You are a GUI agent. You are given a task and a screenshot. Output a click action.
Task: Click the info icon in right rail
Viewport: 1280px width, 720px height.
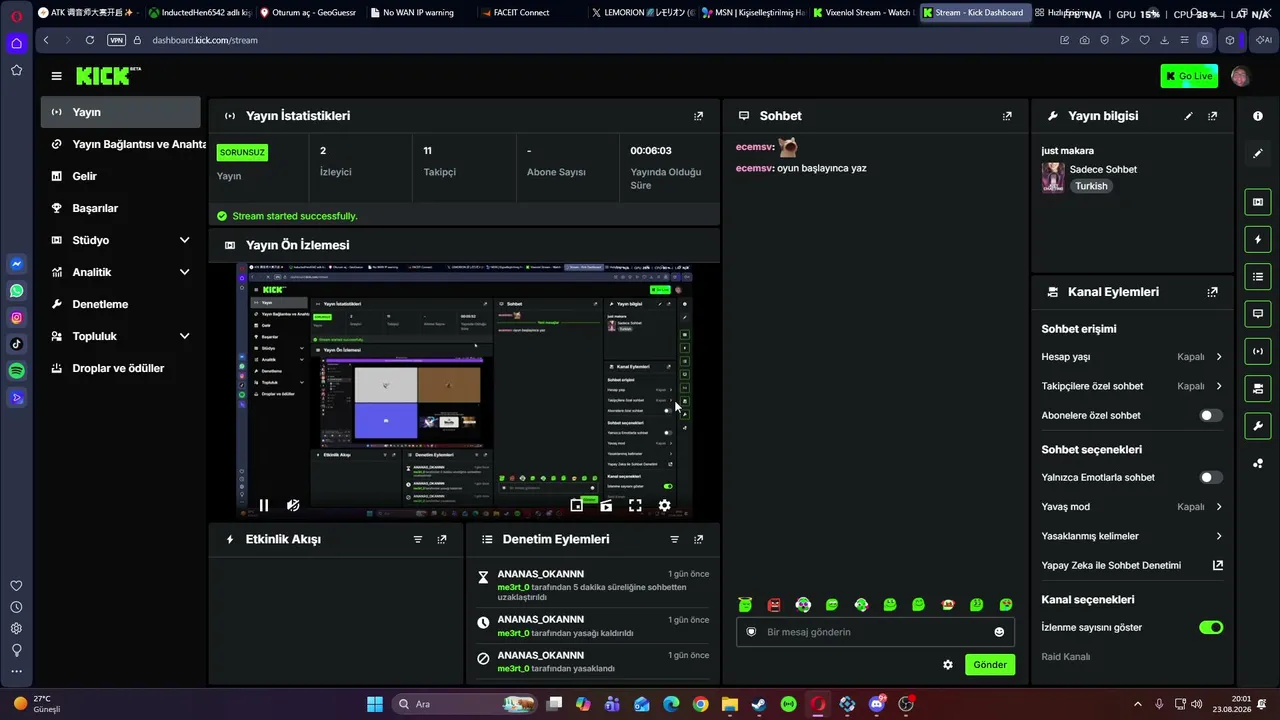click(x=1258, y=116)
